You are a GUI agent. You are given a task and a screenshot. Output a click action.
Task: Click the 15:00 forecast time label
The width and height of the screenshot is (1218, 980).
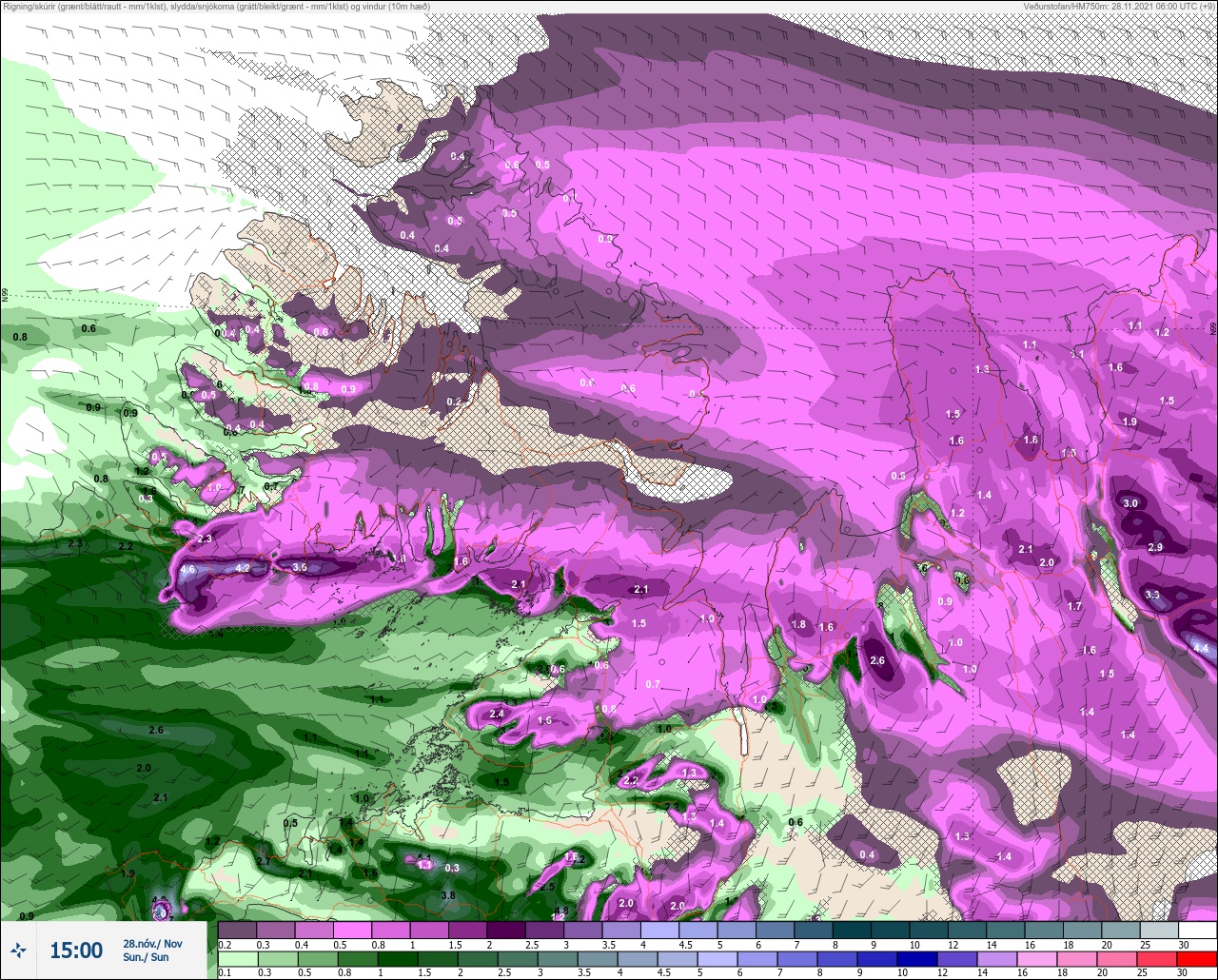click(x=76, y=951)
